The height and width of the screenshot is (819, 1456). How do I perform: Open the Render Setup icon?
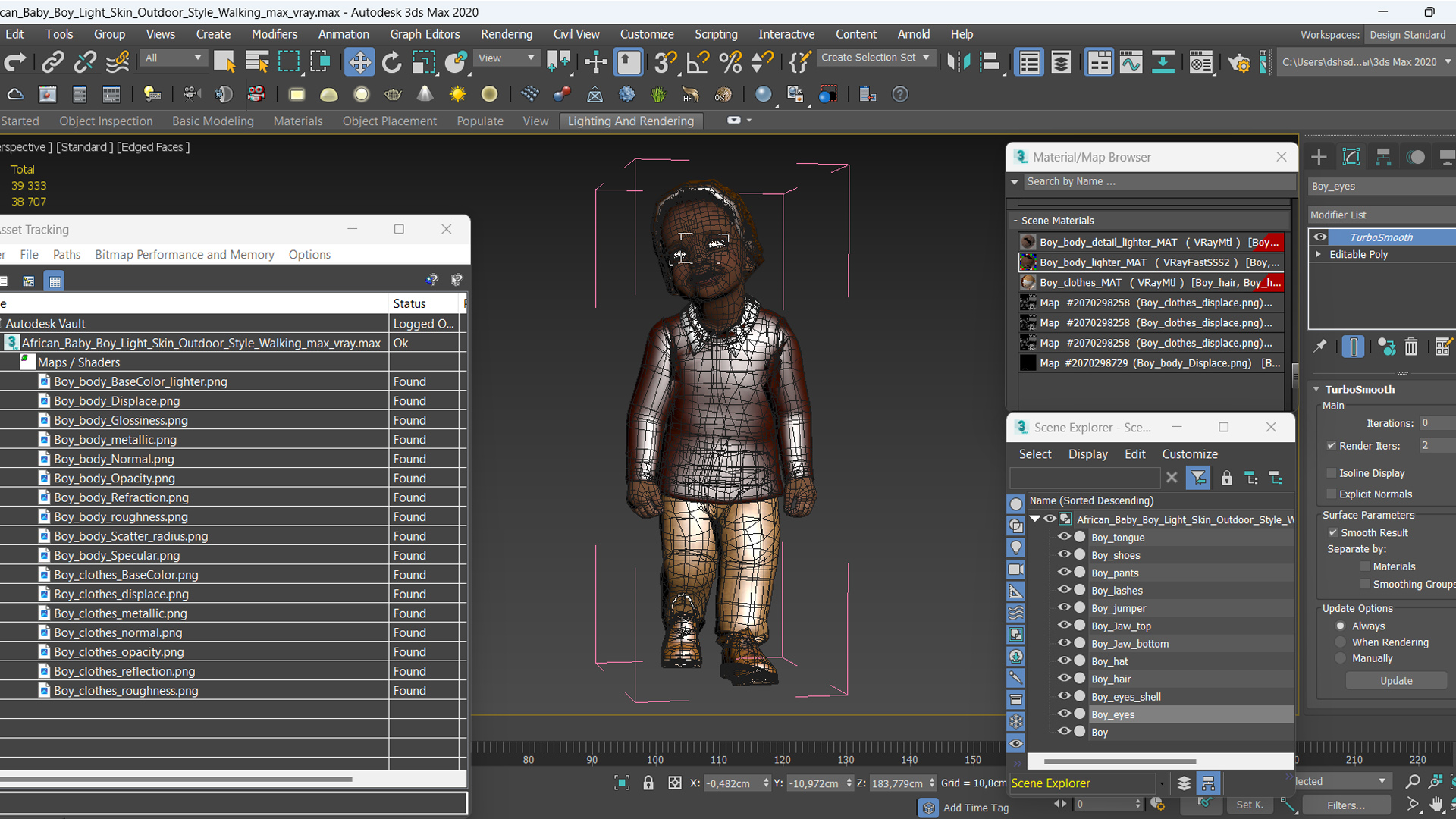(x=1238, y=62)
